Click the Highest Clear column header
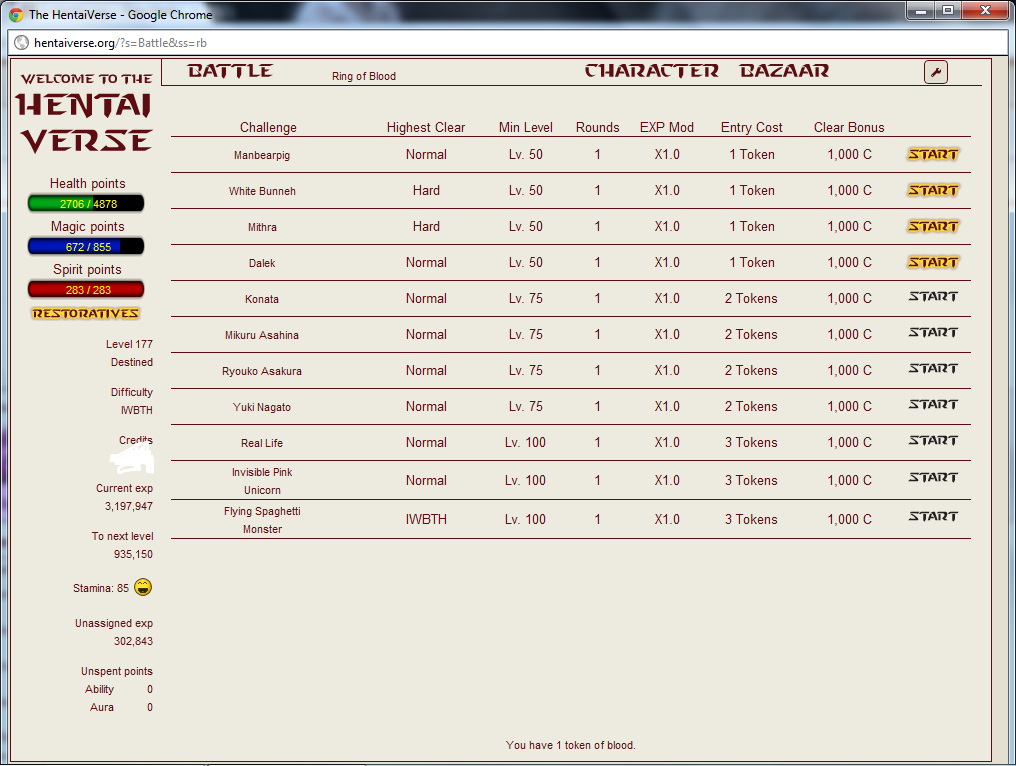Viewport: 1016px width, 766px height. [426, 128]
